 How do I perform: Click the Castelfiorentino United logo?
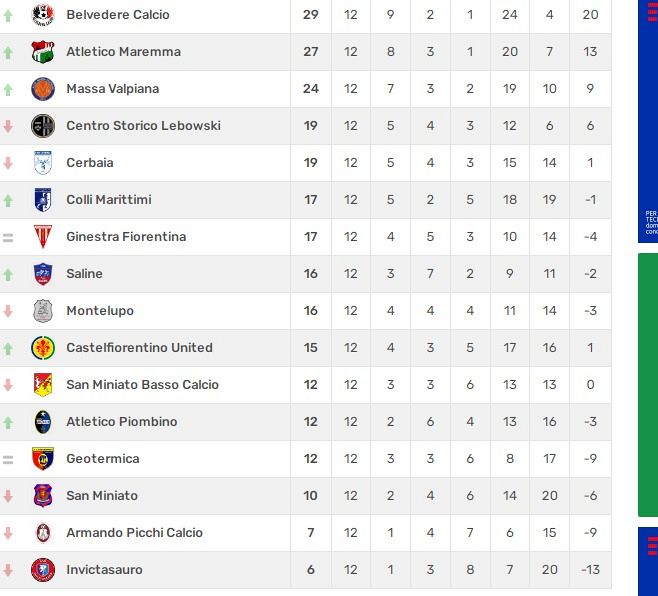[x=42, y=348]
